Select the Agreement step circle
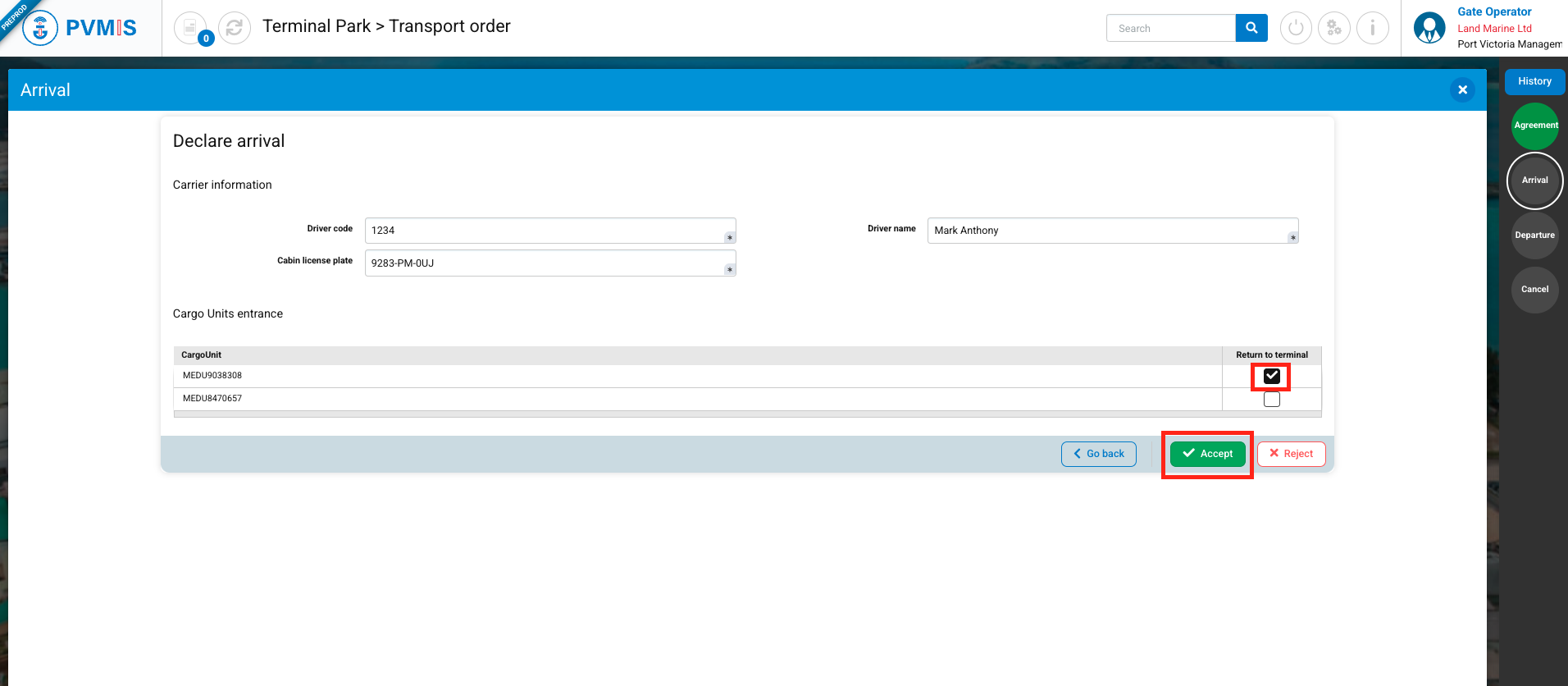 (1534, 126)
